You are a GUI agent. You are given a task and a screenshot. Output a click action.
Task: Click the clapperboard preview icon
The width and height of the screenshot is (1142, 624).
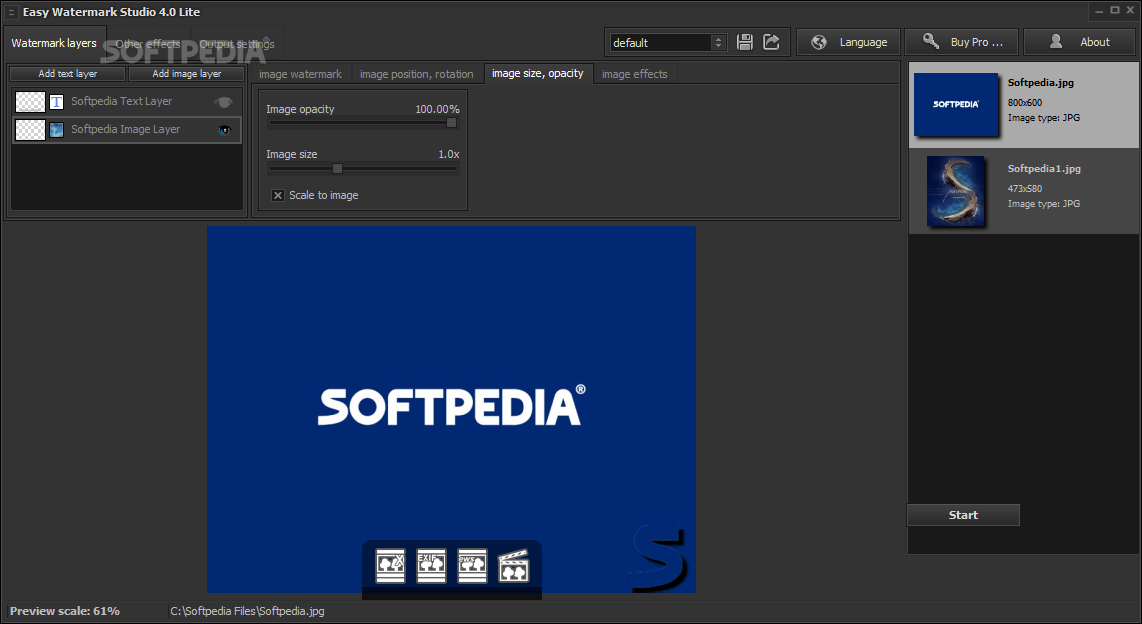(x=513, y=566)
